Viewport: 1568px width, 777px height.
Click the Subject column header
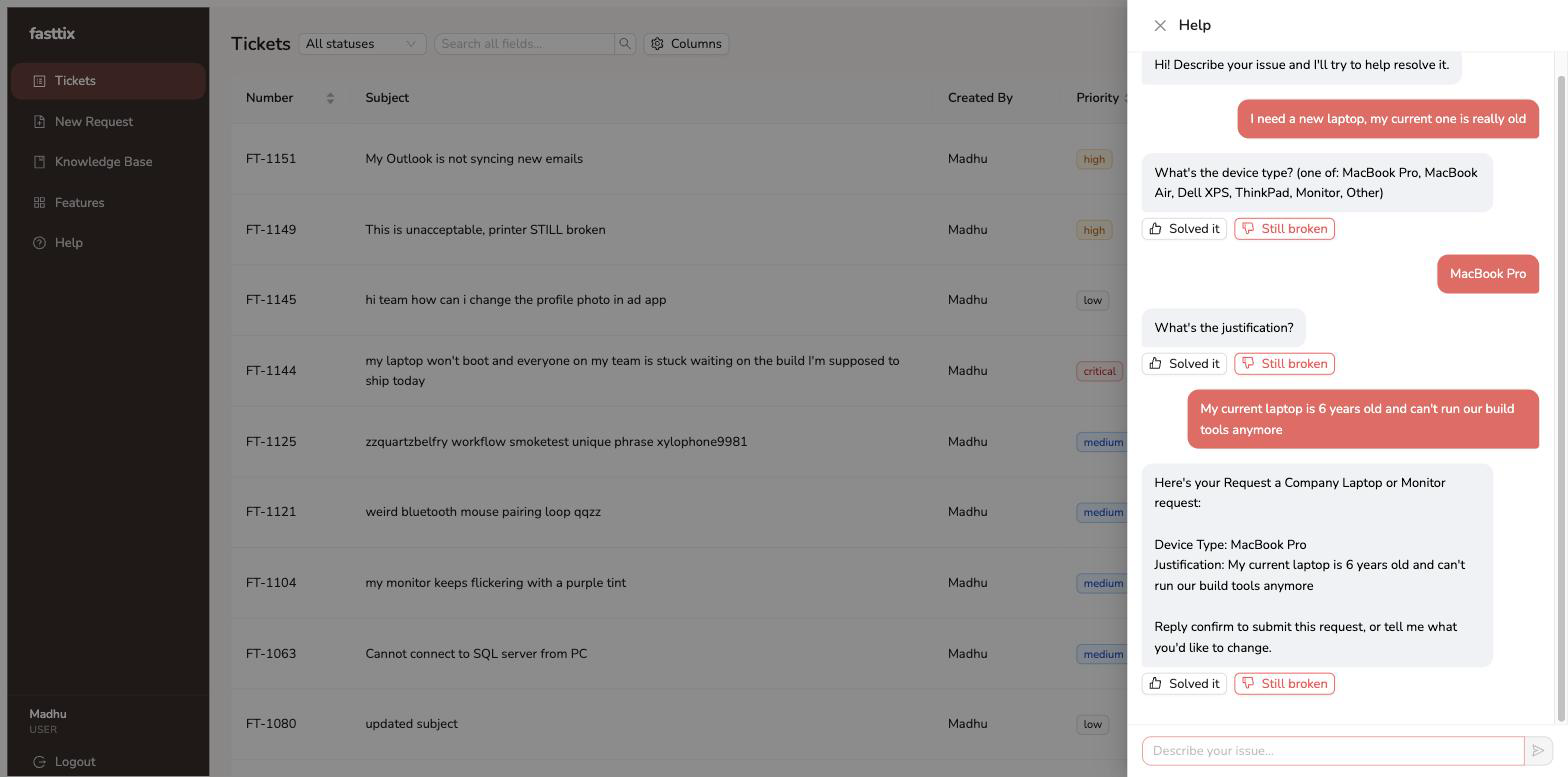click(387, 98)
